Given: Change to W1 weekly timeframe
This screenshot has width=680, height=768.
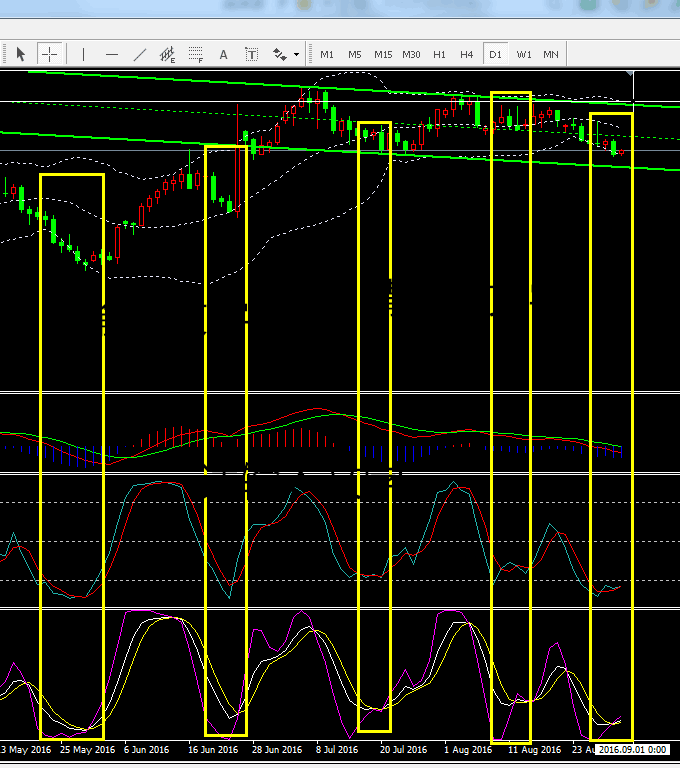Looking at the screenshot, I should click(523, 54).
